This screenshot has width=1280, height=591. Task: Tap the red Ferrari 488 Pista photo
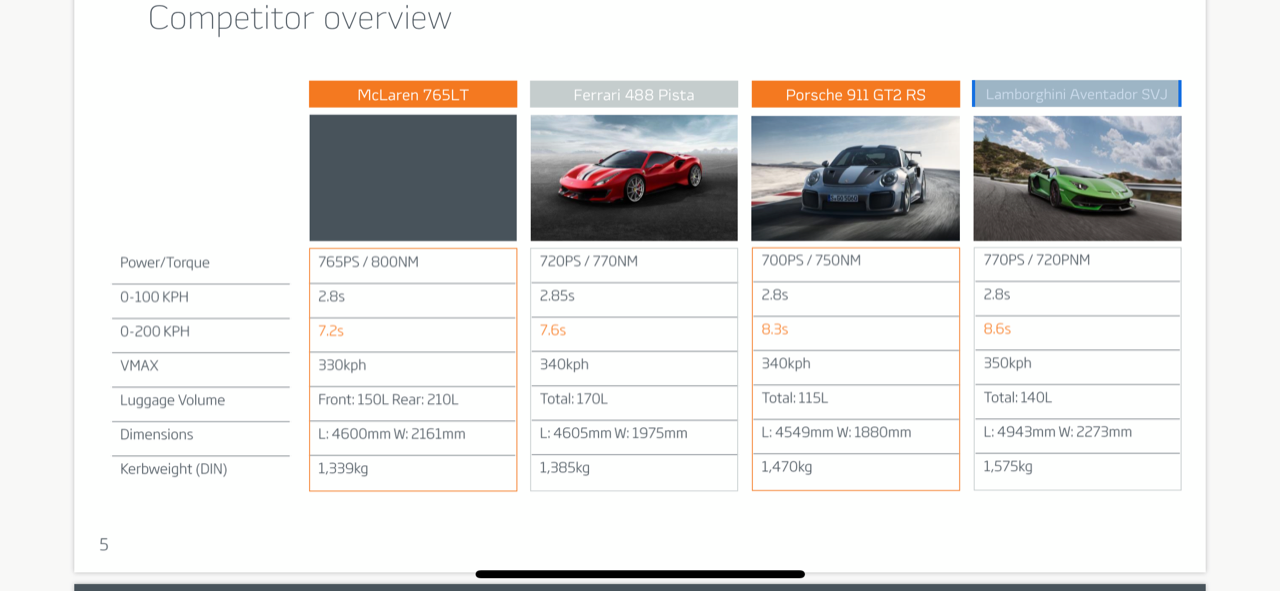pos(634,178)
